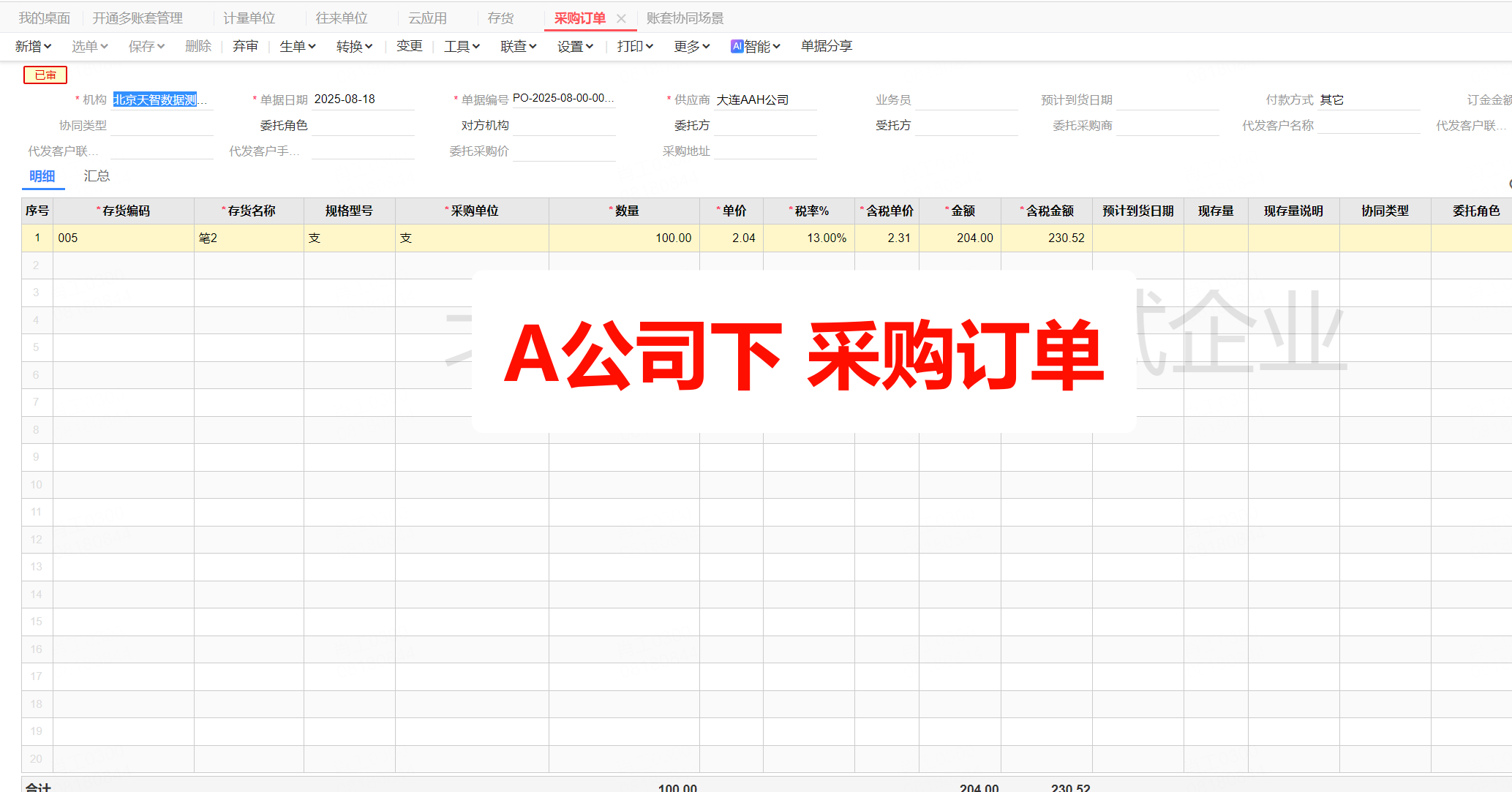This screenshot has width=1512, height=792.
Task: Click the 单据编号 field
Action: (563, 98)
